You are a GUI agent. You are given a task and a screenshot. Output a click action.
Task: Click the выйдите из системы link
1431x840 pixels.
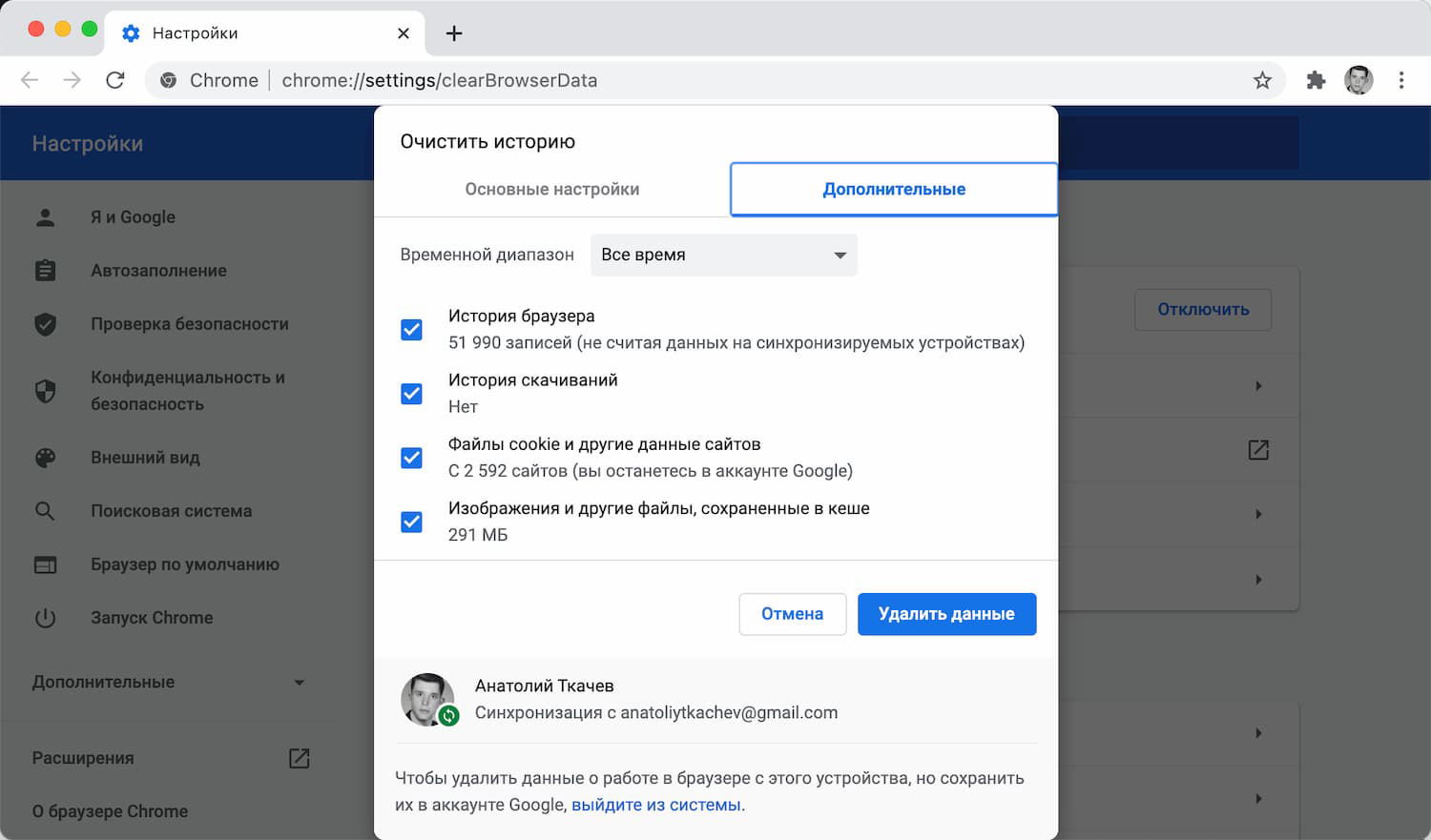(x=656, y=805)
